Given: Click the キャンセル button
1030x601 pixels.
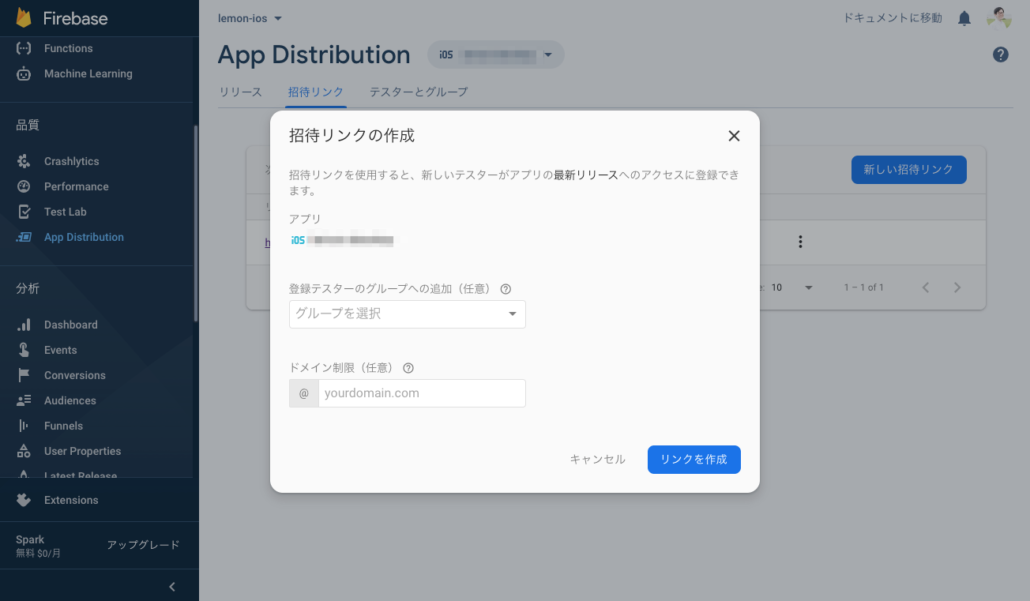Looking at the screenshot, I should (597, 459).
